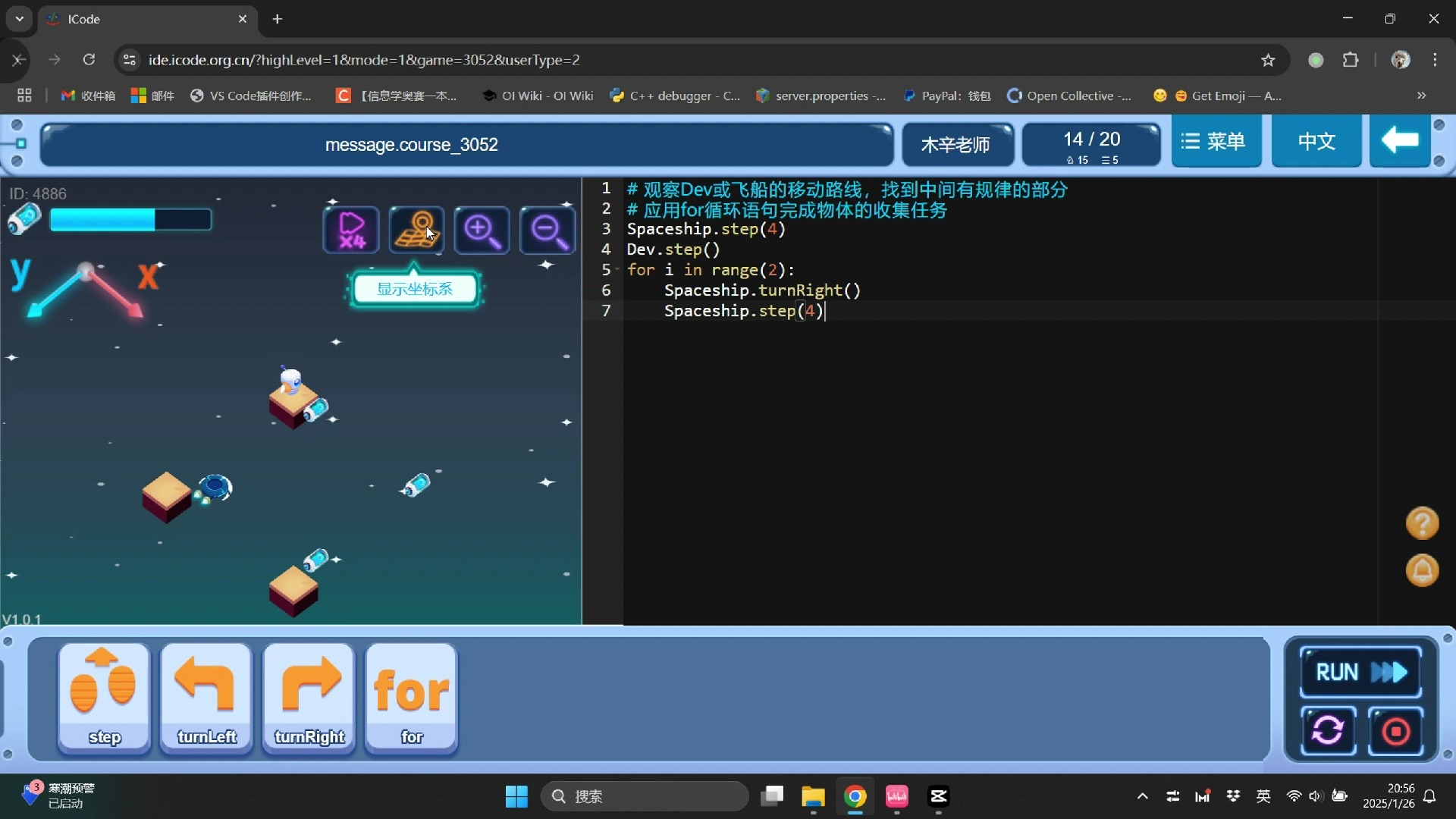Open the tab search dropdown arrow
The height and width of the screenshot is (819, 1456).
coord(20,19)
